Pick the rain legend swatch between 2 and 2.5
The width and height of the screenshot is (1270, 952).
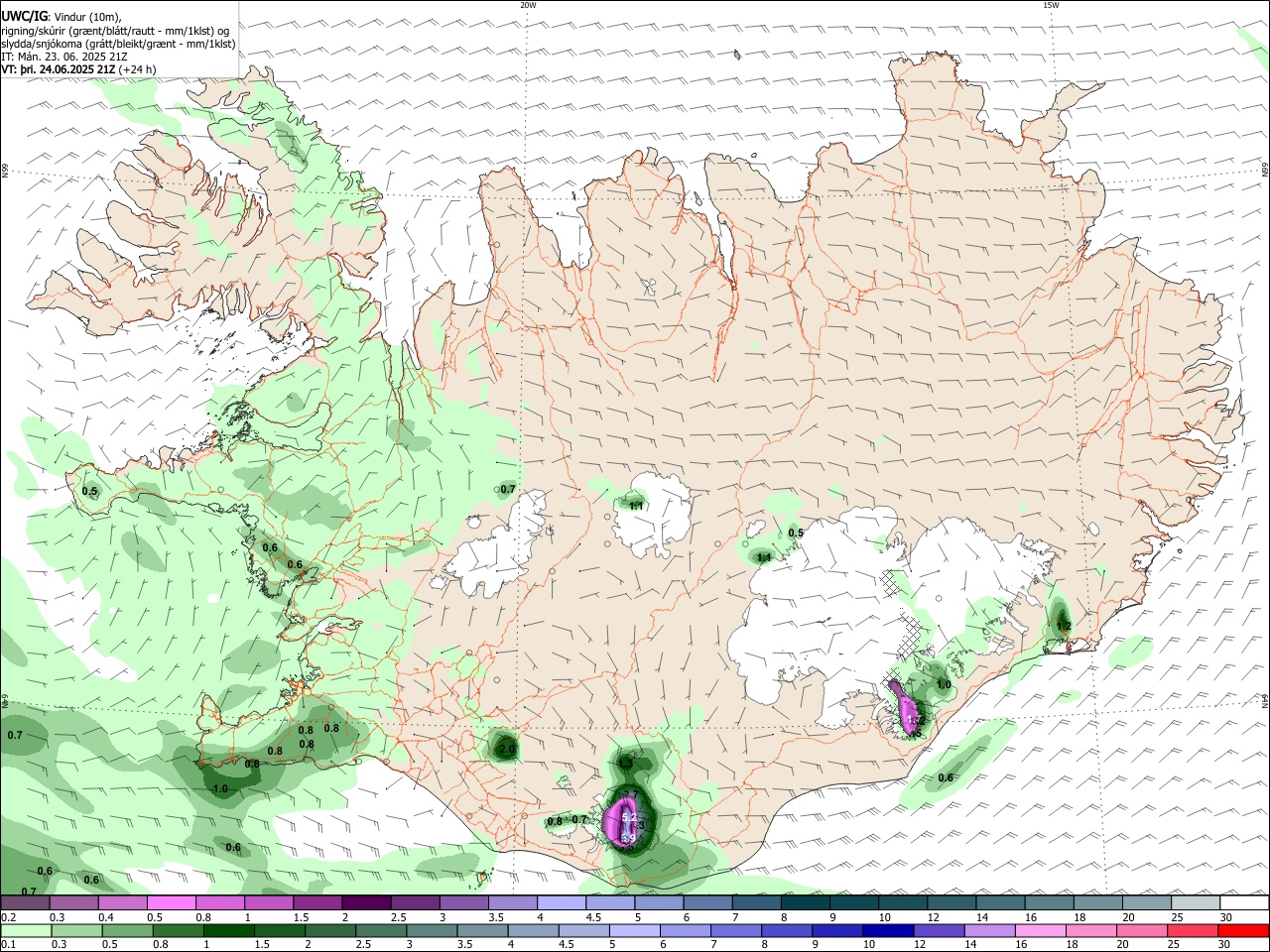coord(330,930)
